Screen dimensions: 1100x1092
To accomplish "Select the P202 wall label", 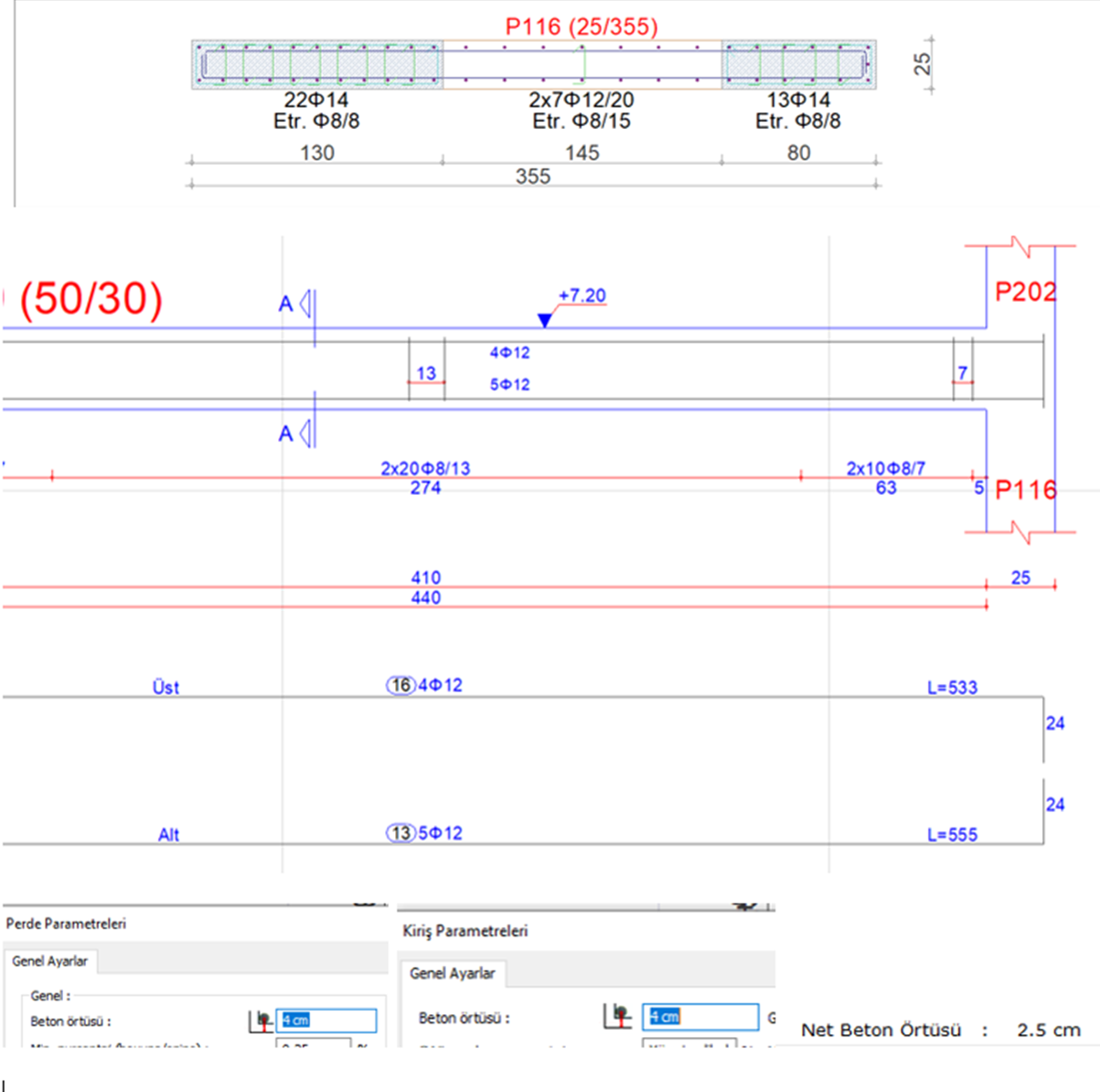I will pos(1025,292).
